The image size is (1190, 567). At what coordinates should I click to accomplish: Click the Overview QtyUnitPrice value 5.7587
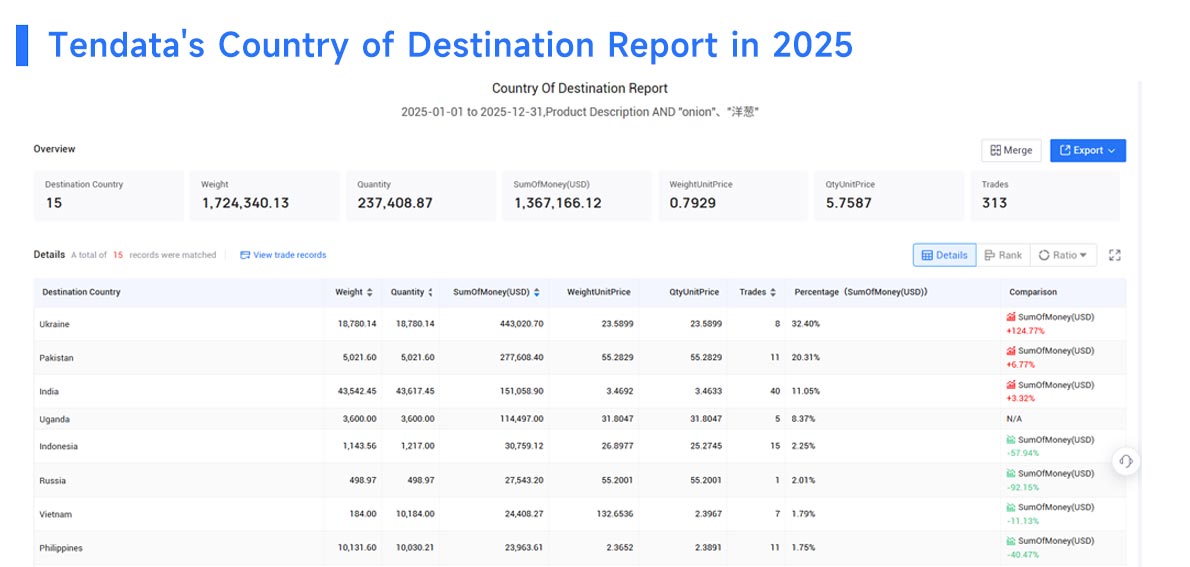click(848, 203)
